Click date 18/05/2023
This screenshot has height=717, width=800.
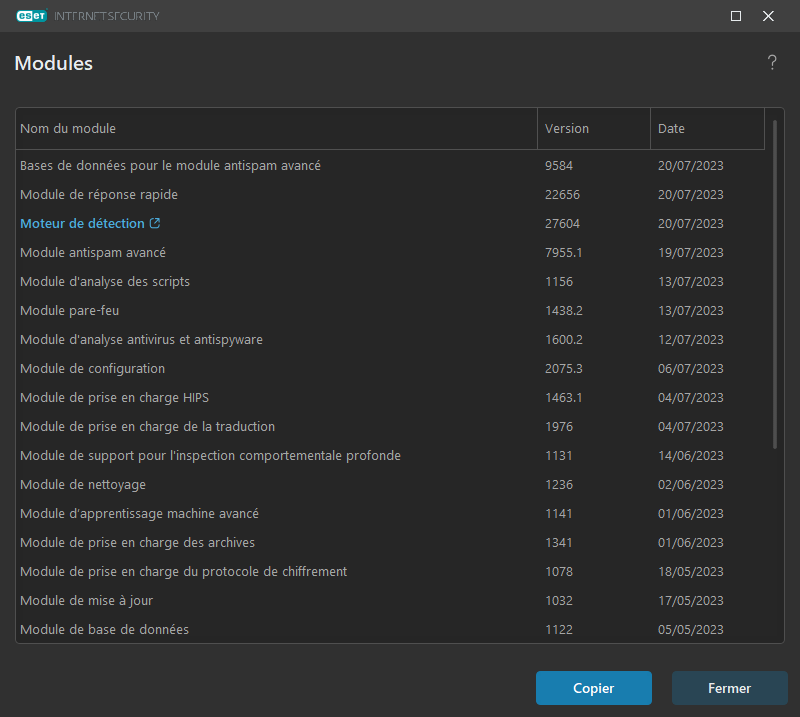pos(690,572)
